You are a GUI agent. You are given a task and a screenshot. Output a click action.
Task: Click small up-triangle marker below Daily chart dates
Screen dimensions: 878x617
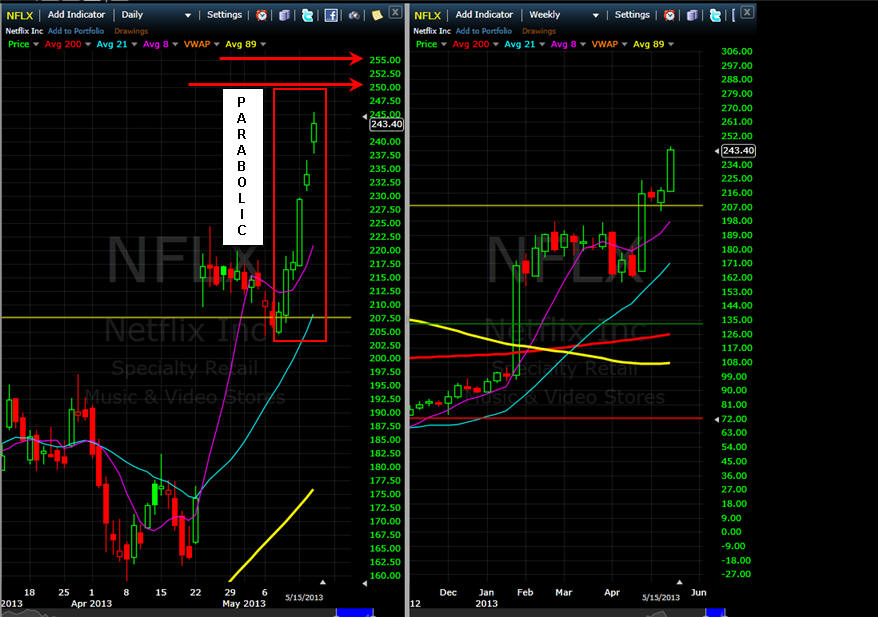tap(323, 582)
